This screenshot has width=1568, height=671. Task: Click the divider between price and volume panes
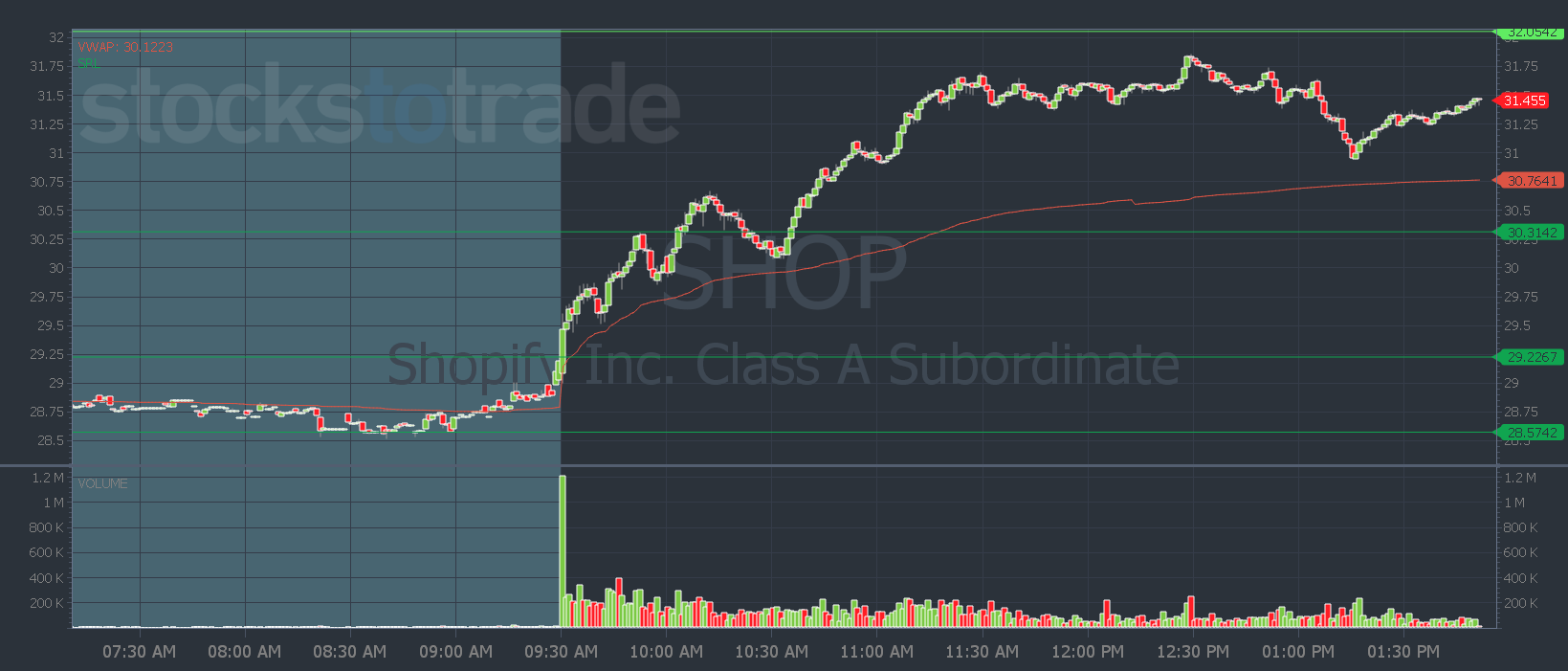[x=784, y=466]
